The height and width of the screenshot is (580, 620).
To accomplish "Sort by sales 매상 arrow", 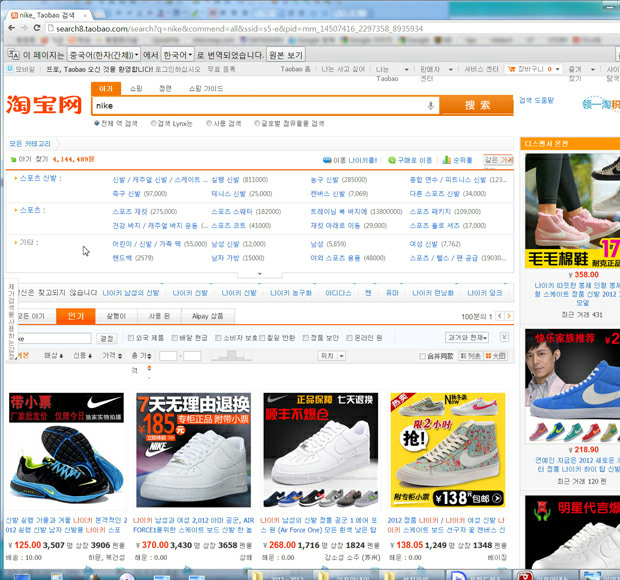I will click(61, 356).
